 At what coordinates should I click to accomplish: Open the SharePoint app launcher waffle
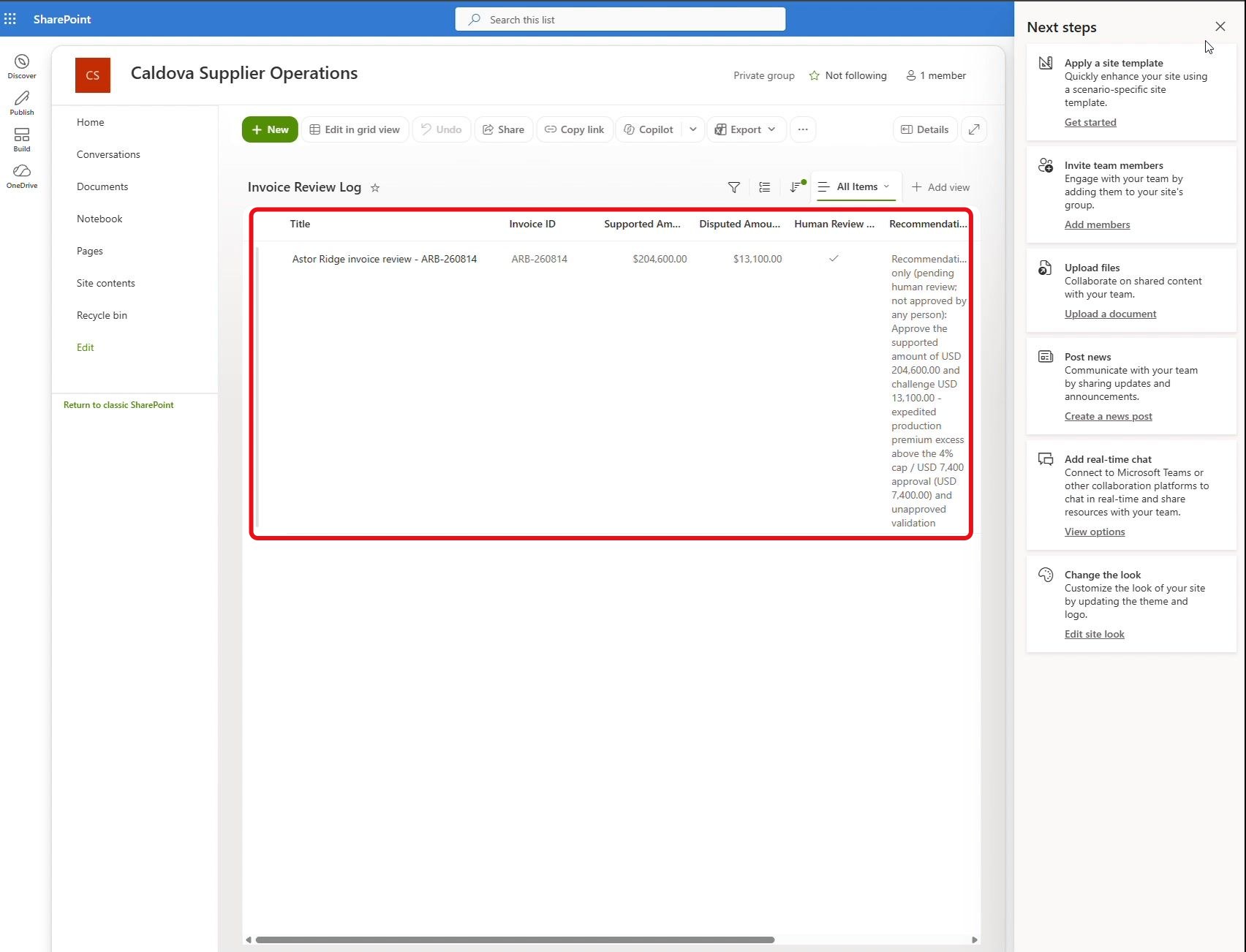(x=10, y=19)
